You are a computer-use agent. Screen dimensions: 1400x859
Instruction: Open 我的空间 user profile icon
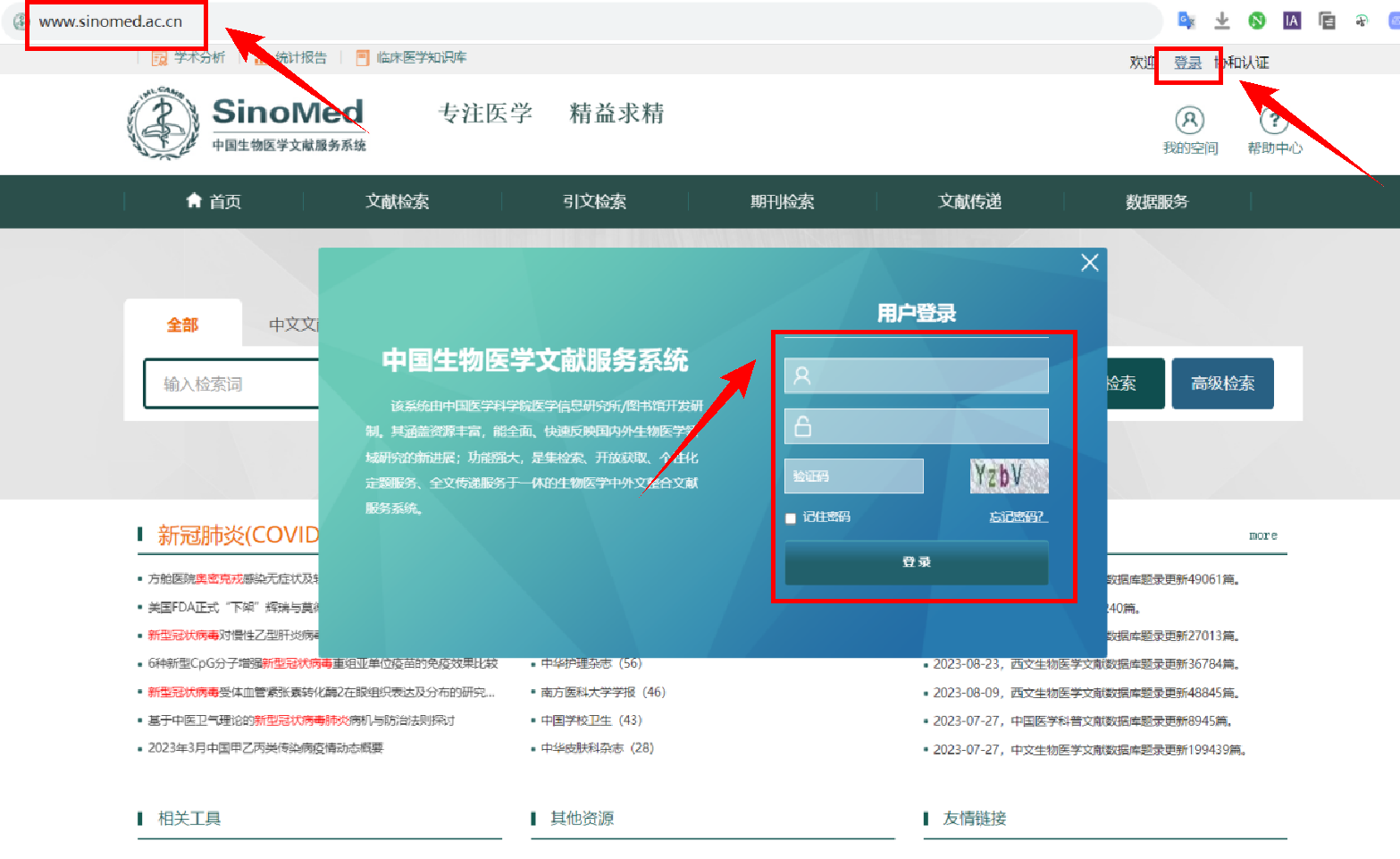click(1189, 120)
